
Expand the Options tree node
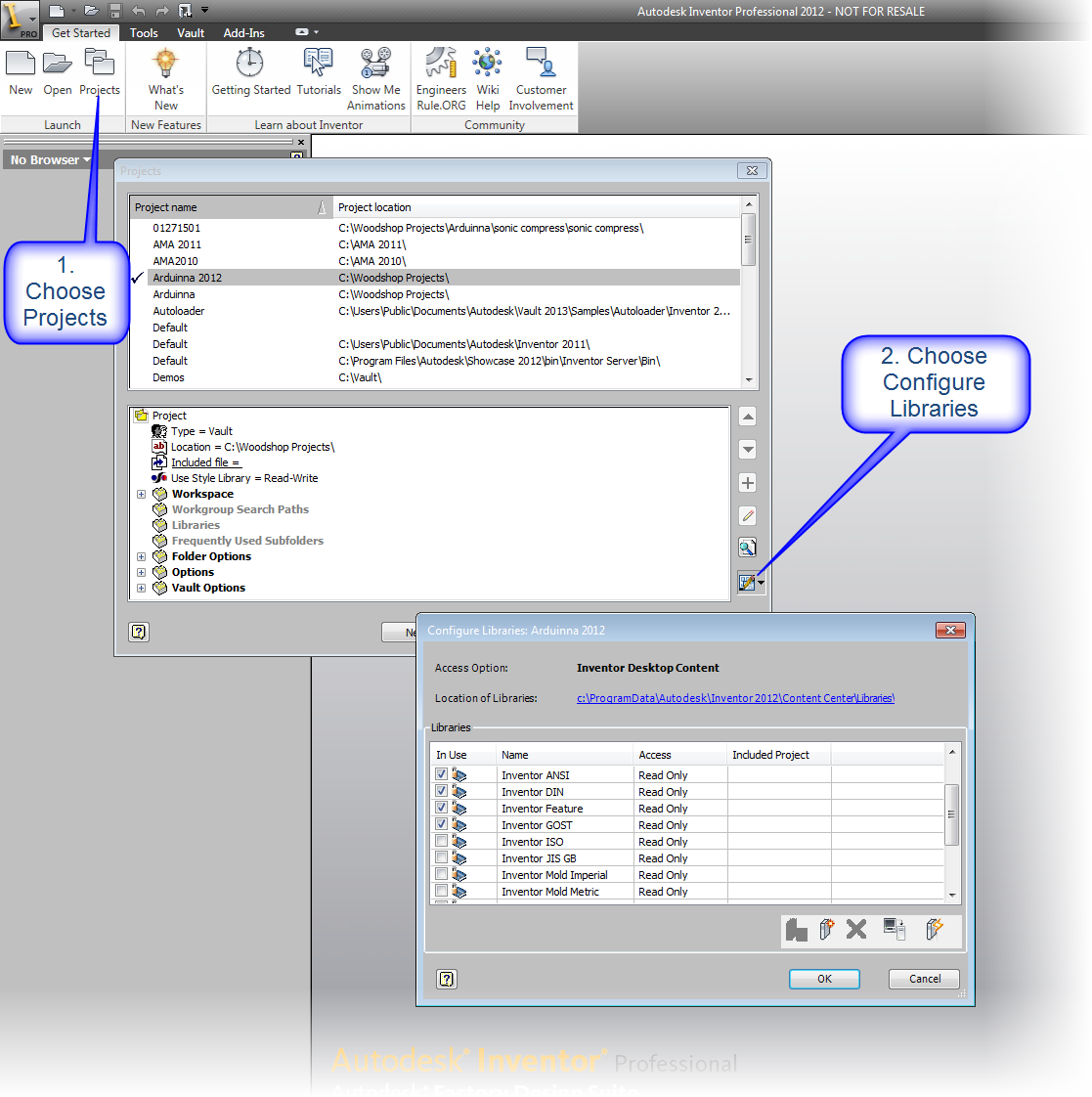142,572
